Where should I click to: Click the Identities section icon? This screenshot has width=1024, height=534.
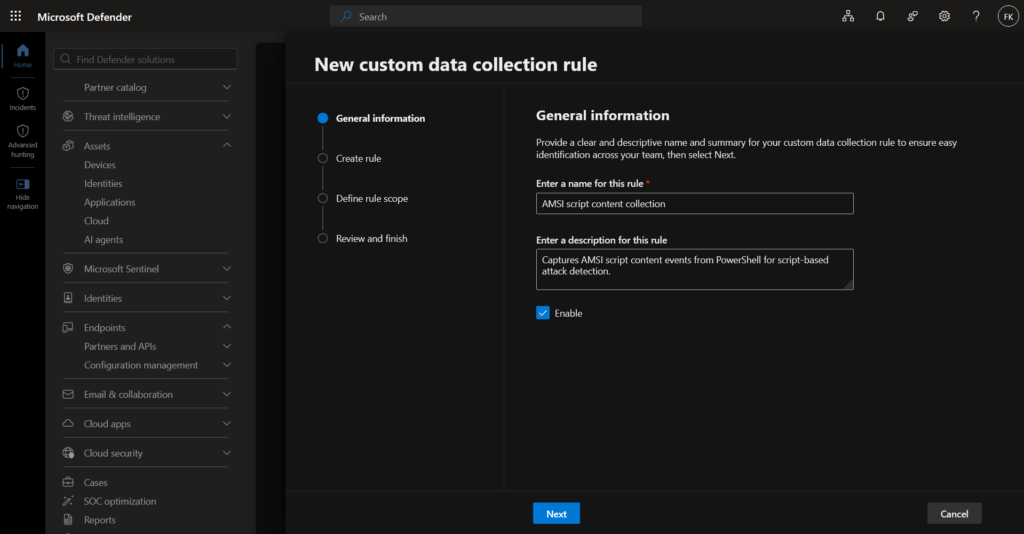(68, 298)
